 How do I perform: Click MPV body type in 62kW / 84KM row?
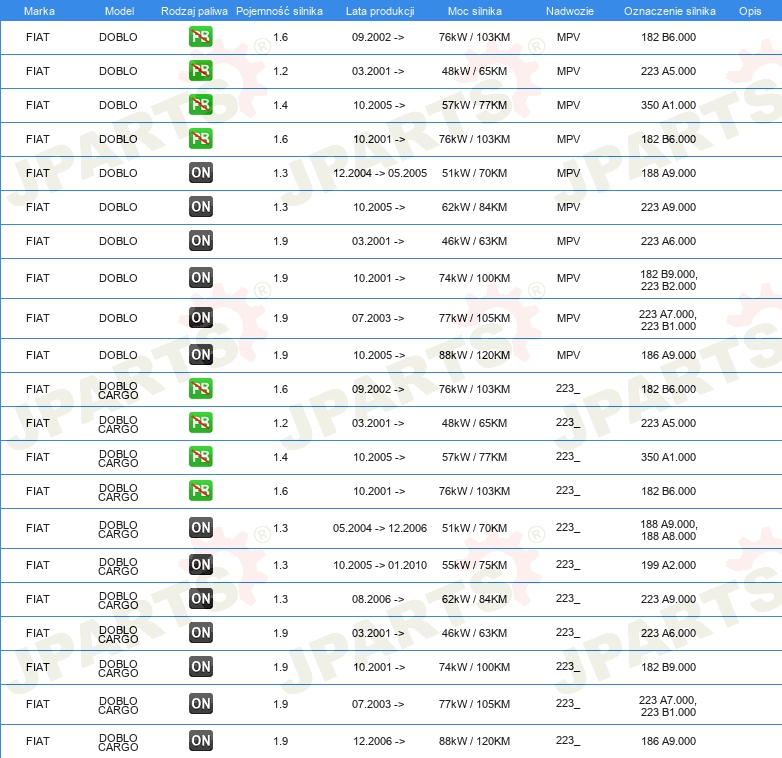pos(569,207)
